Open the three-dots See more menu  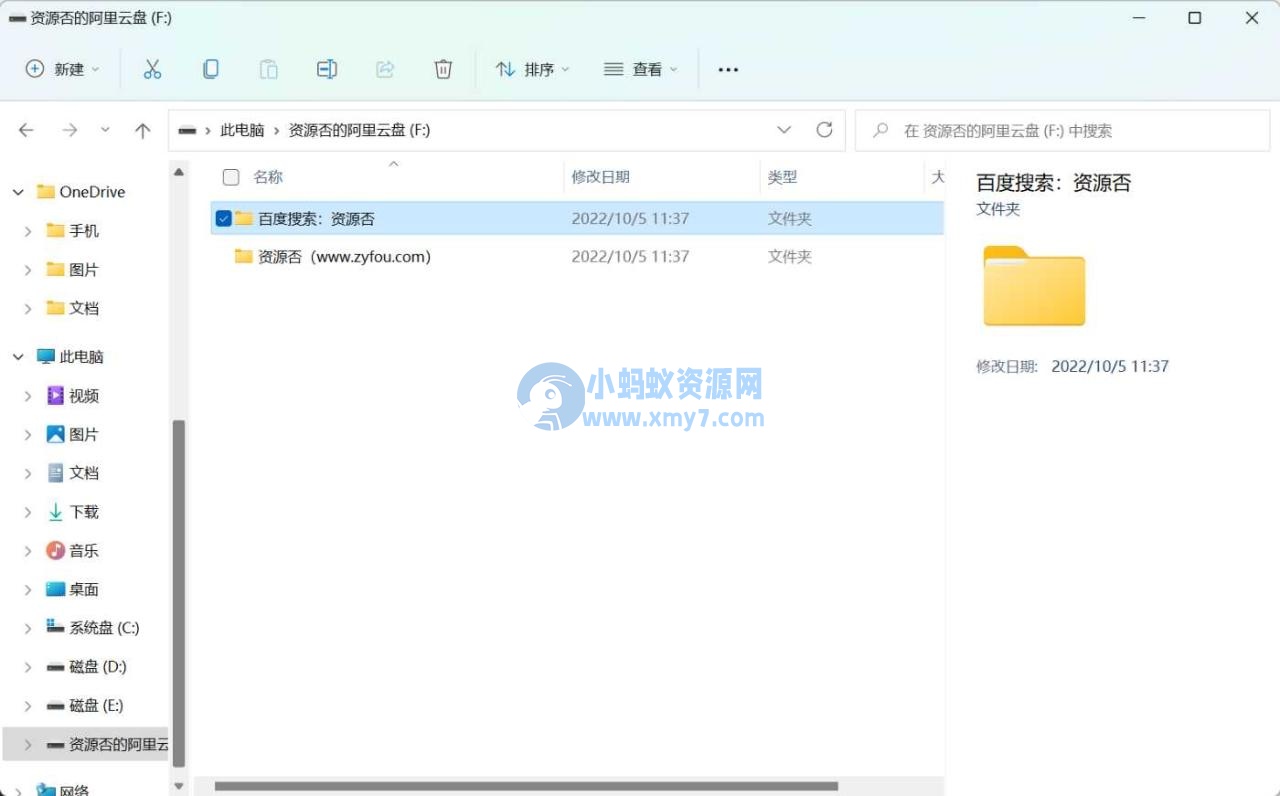coord(728,69)
